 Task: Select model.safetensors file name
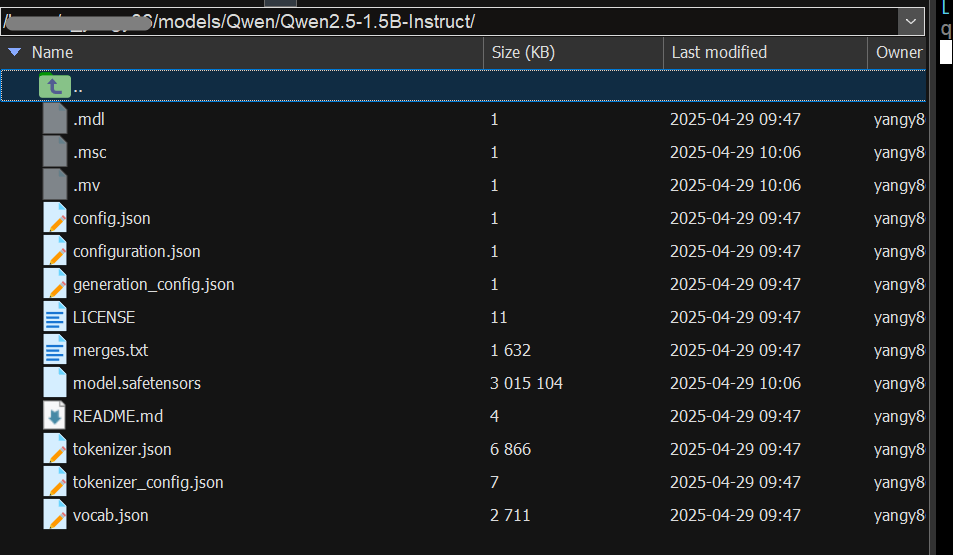(137, 383)
